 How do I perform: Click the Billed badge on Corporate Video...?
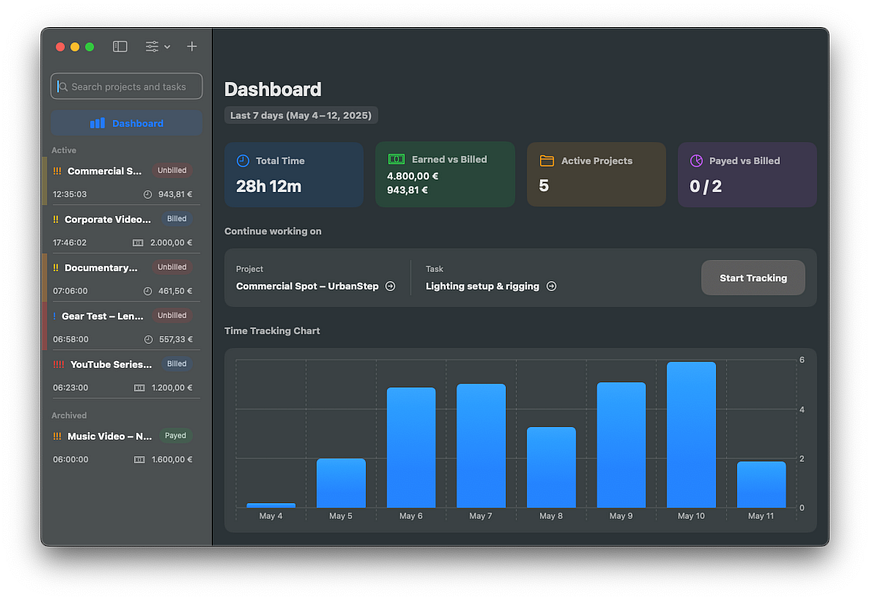[x=176, y=219]
